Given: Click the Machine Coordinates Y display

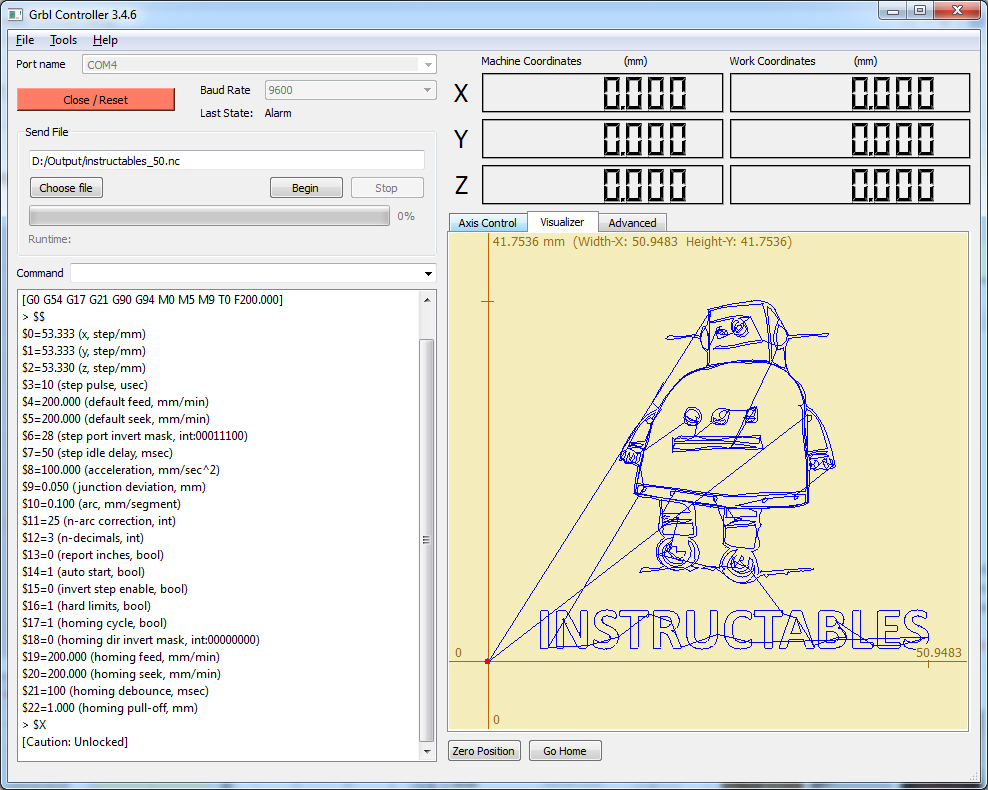Looking at the screenshot, I should pyautogui.click(x=602, y=139).
